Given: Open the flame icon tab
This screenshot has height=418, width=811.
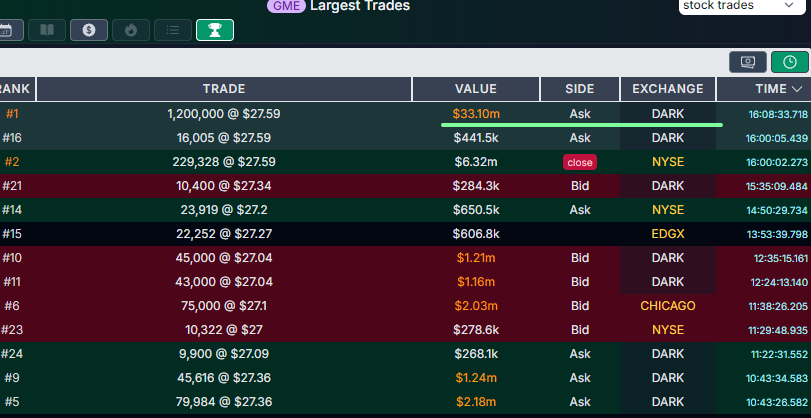Looking at the screenshot, I should click(131, 30).
